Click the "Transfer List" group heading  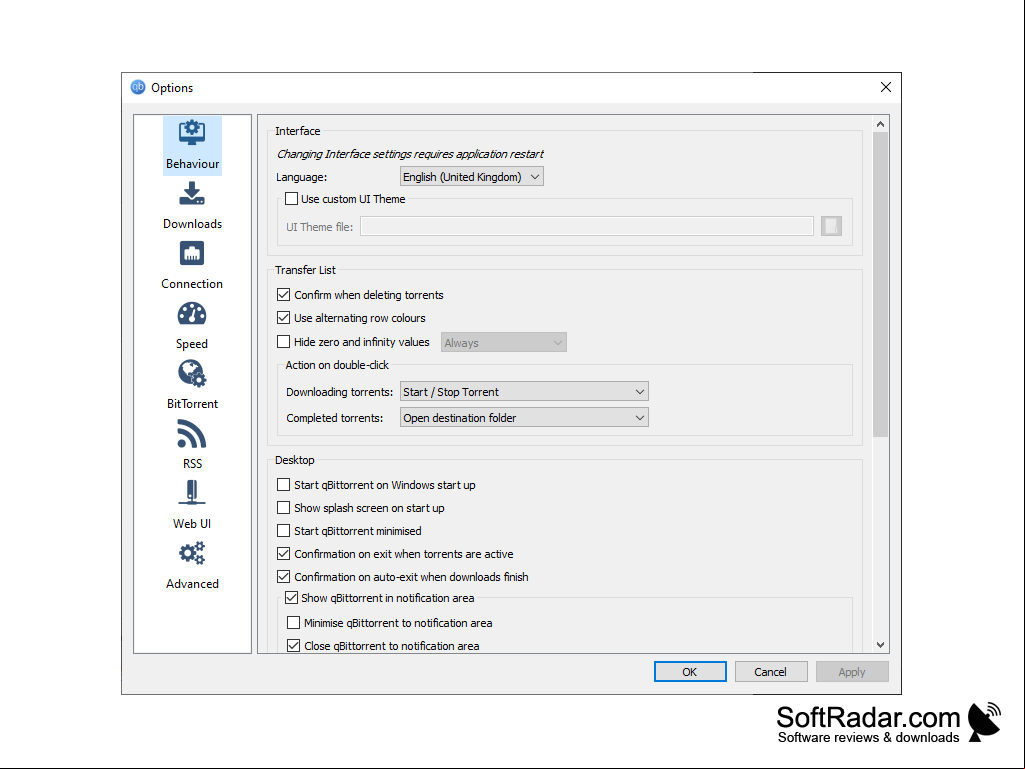click(305, 270)
